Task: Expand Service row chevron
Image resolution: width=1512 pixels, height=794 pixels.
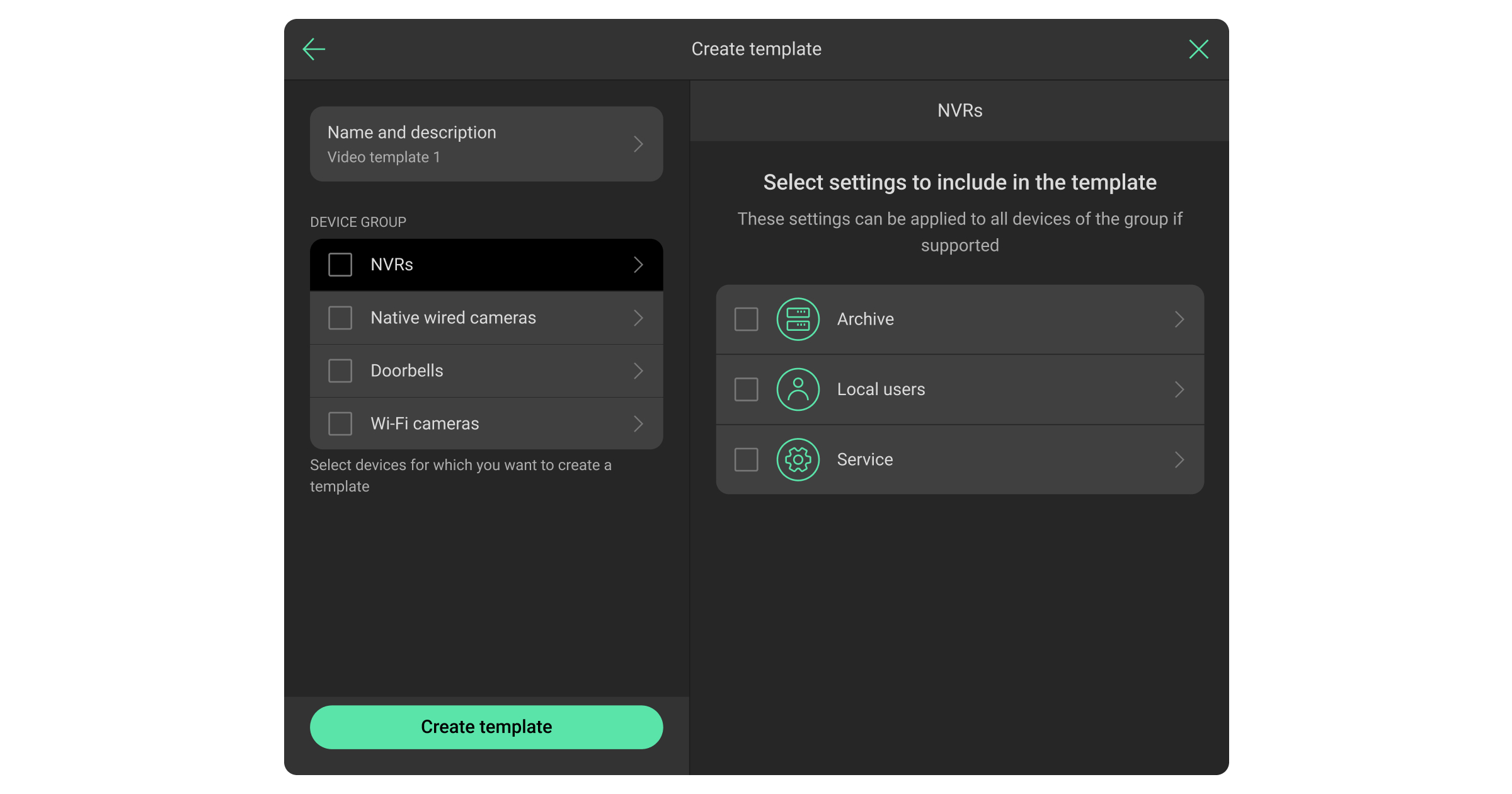Action: click(x=1179, y=460)
